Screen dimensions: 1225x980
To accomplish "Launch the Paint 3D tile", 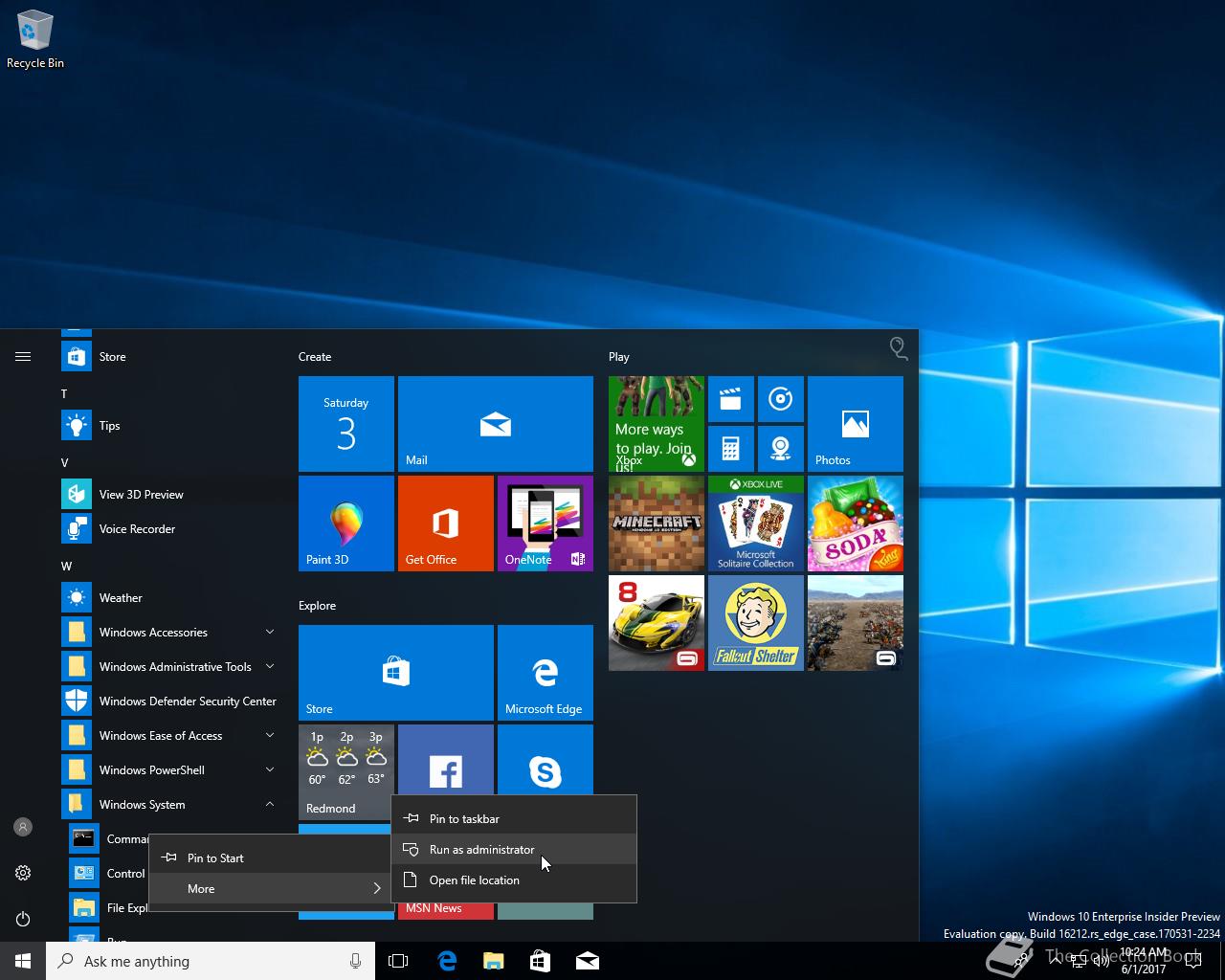I will point(346,523).
